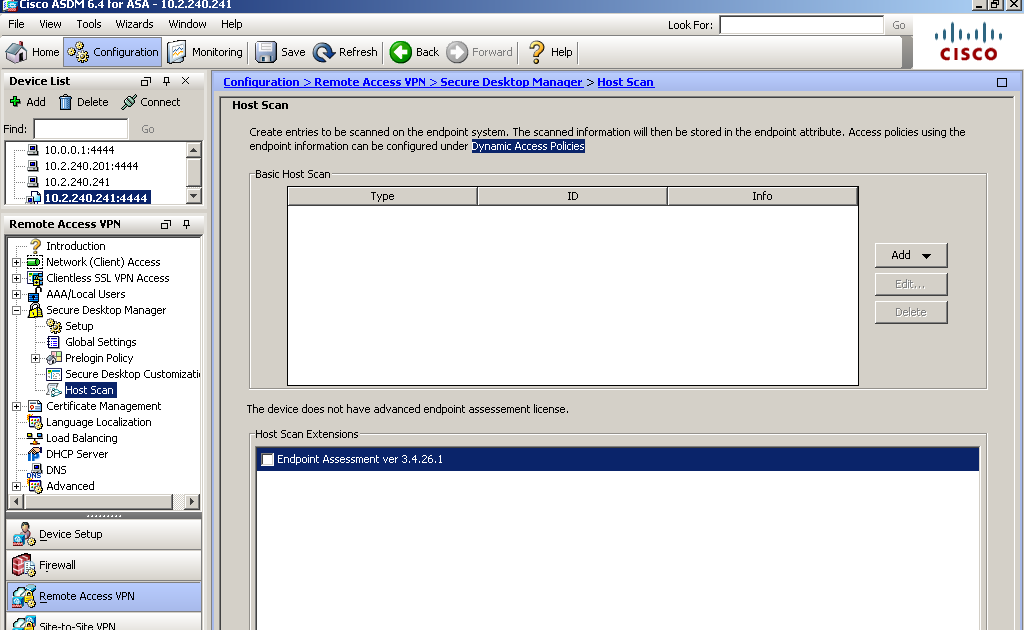Expand Clientless SSL VPN Access node
This screenshot has height=630, width=1024.
[x=17, y=278]
